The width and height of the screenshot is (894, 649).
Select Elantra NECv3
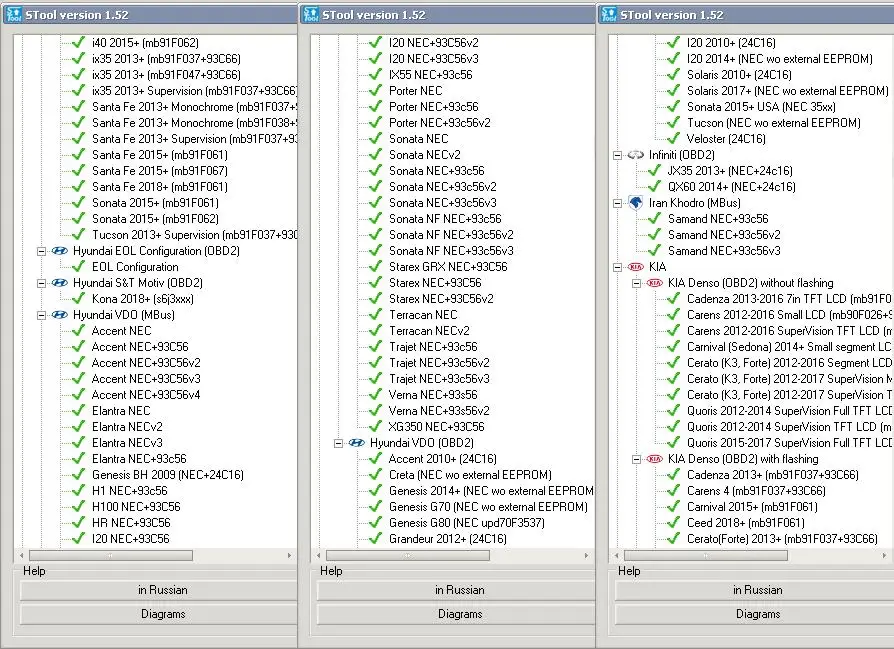pos(127,443)
